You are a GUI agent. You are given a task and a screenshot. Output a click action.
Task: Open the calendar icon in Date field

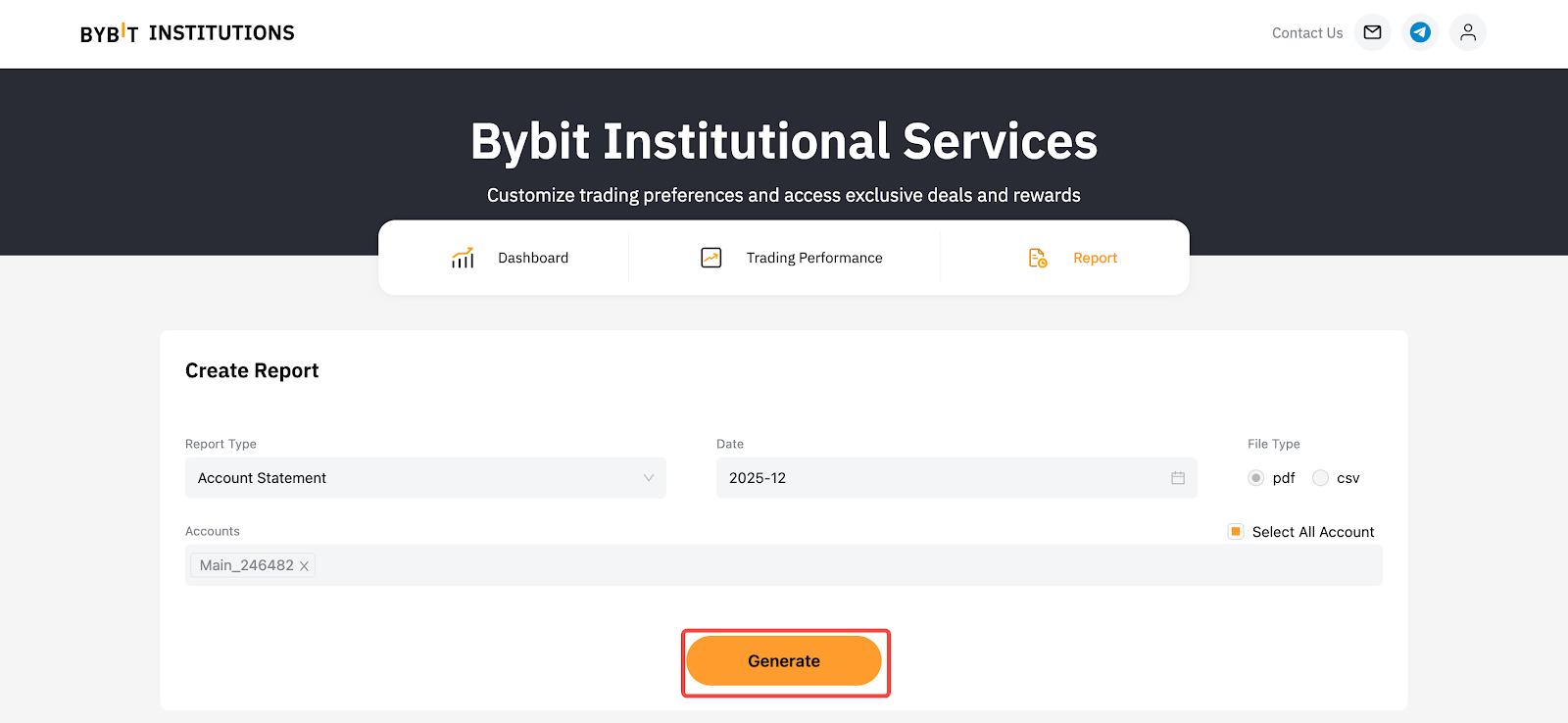1177,478
